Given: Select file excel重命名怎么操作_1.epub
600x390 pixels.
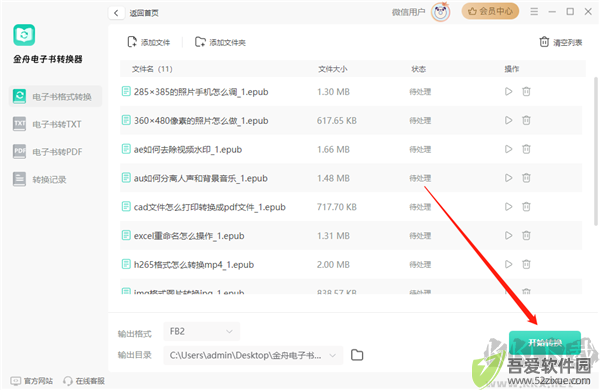Looking at the screenshot, I should pyautogui.click(x=189, y=236).
